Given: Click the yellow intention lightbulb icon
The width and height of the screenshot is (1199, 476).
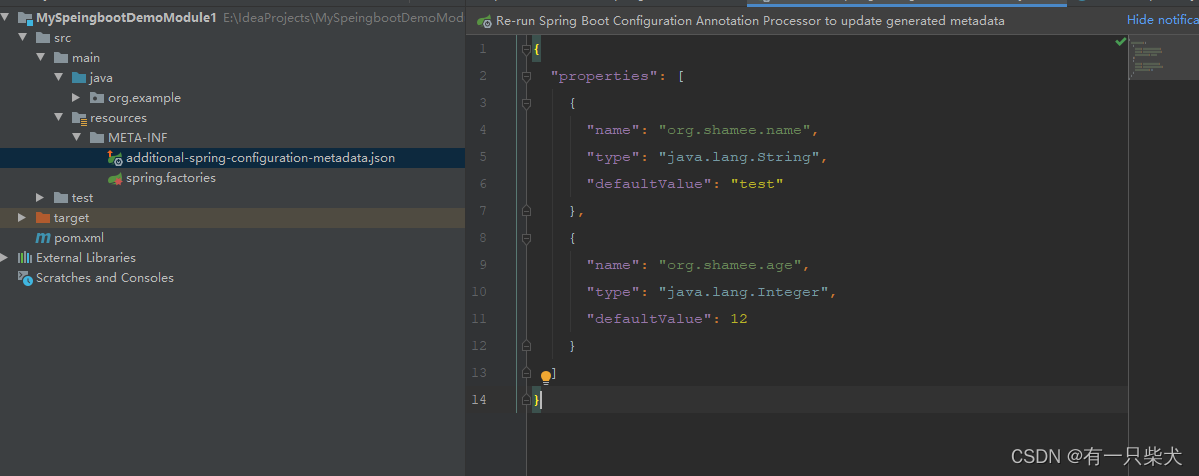Looking at the screenshot, I should [546, 377].
